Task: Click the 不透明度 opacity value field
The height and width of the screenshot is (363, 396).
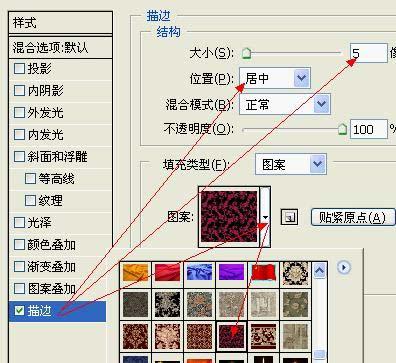Action: click(369, 129)
